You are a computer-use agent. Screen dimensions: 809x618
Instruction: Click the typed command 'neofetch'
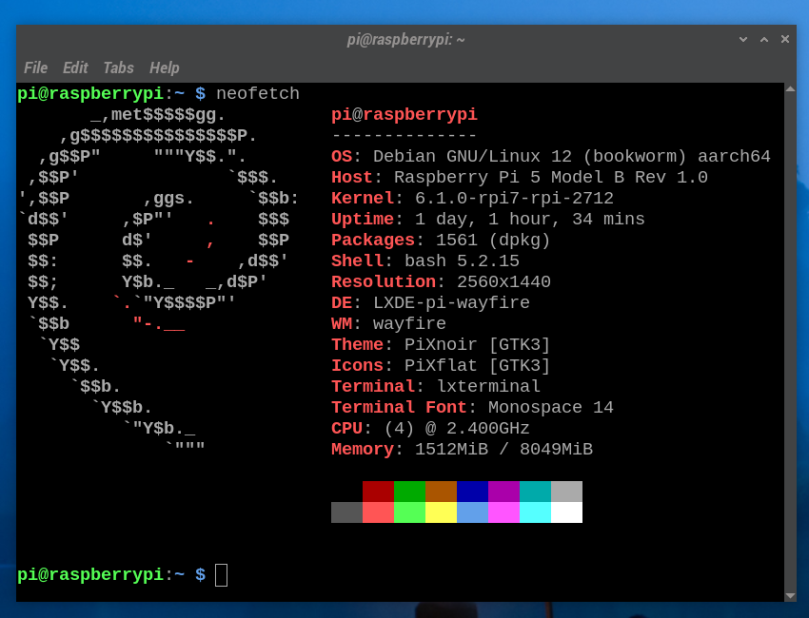tap(257, 93)
